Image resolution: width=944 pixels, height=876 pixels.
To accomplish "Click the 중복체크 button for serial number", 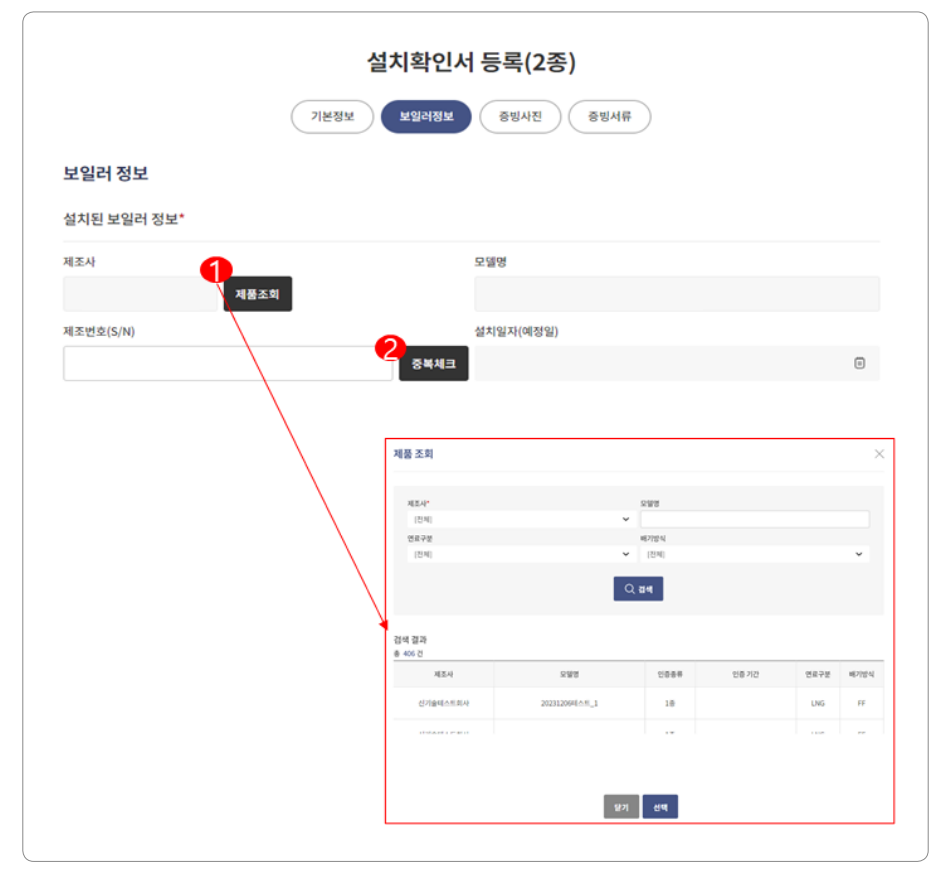I will [x=434, y=364].
